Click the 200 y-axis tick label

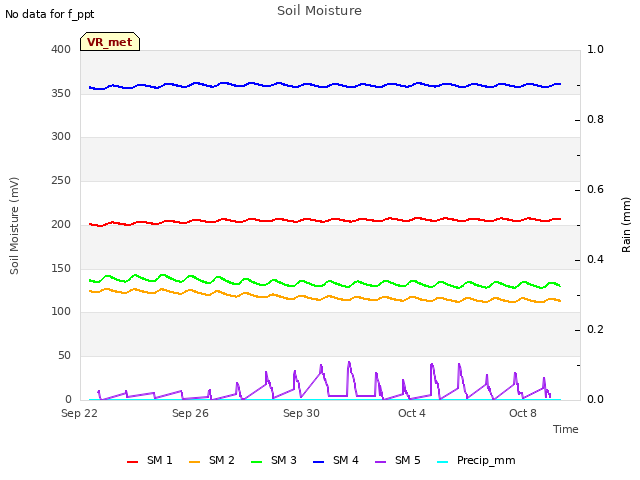coord(61,224)
